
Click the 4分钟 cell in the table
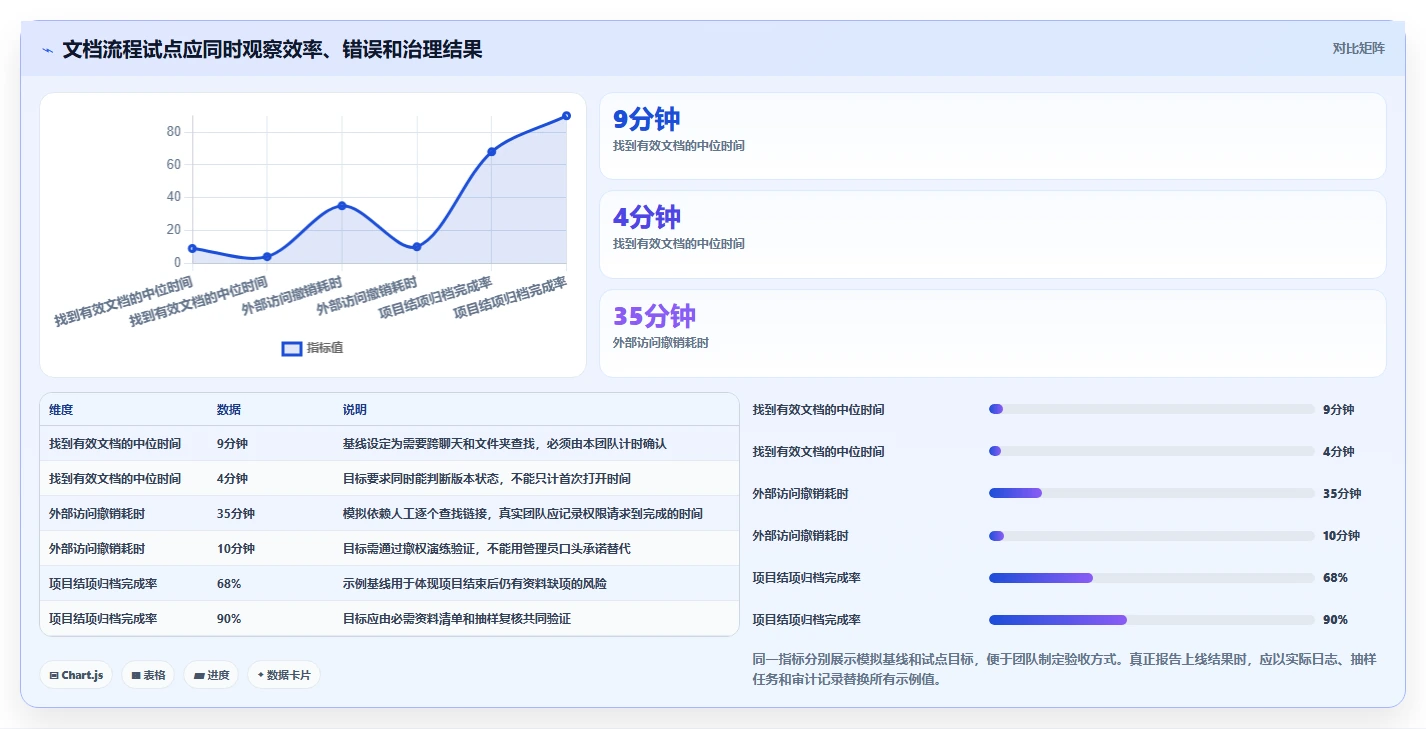[x=232, y=479]
